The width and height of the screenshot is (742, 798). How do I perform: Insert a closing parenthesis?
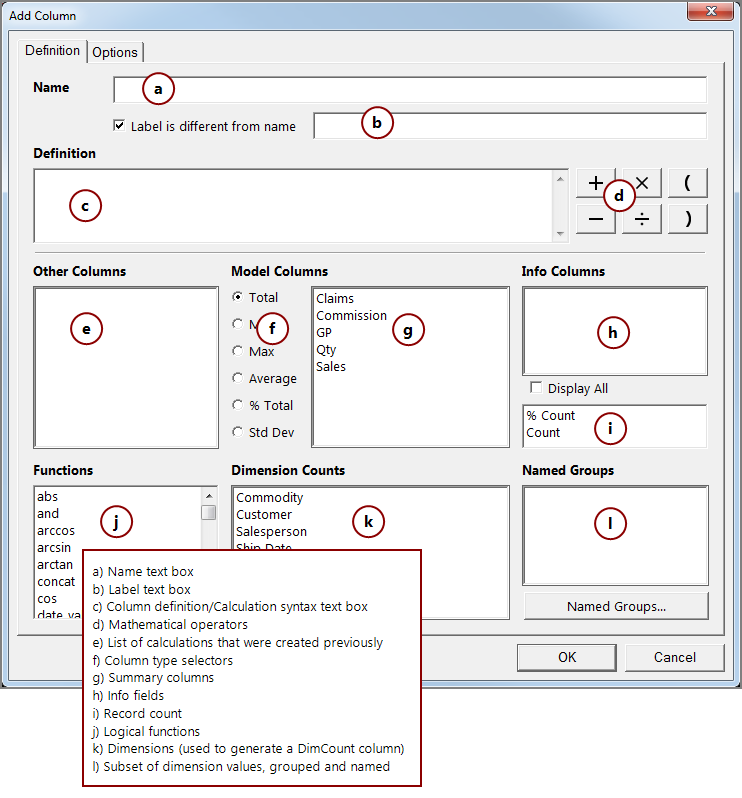[688, 219]
